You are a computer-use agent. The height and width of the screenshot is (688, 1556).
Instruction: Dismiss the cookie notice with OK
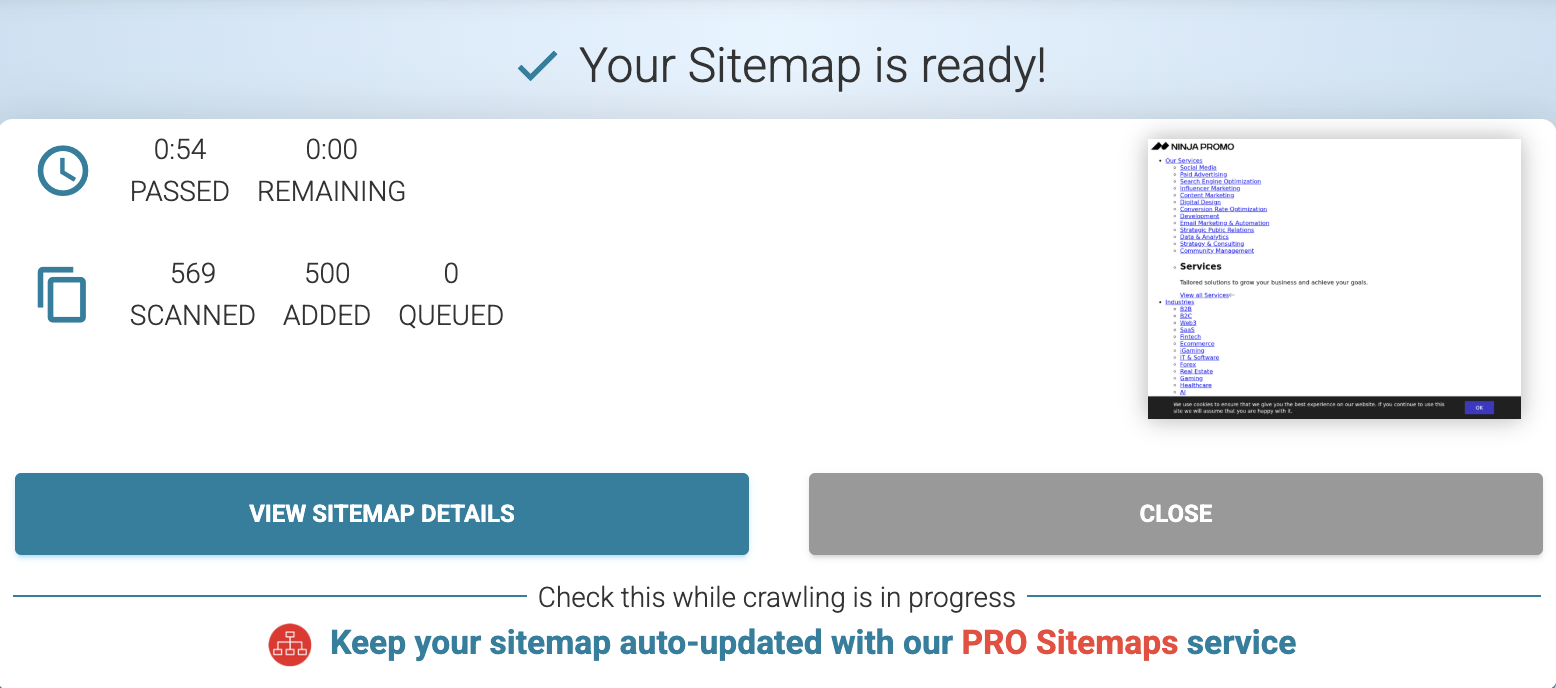tap(1479, 407)
